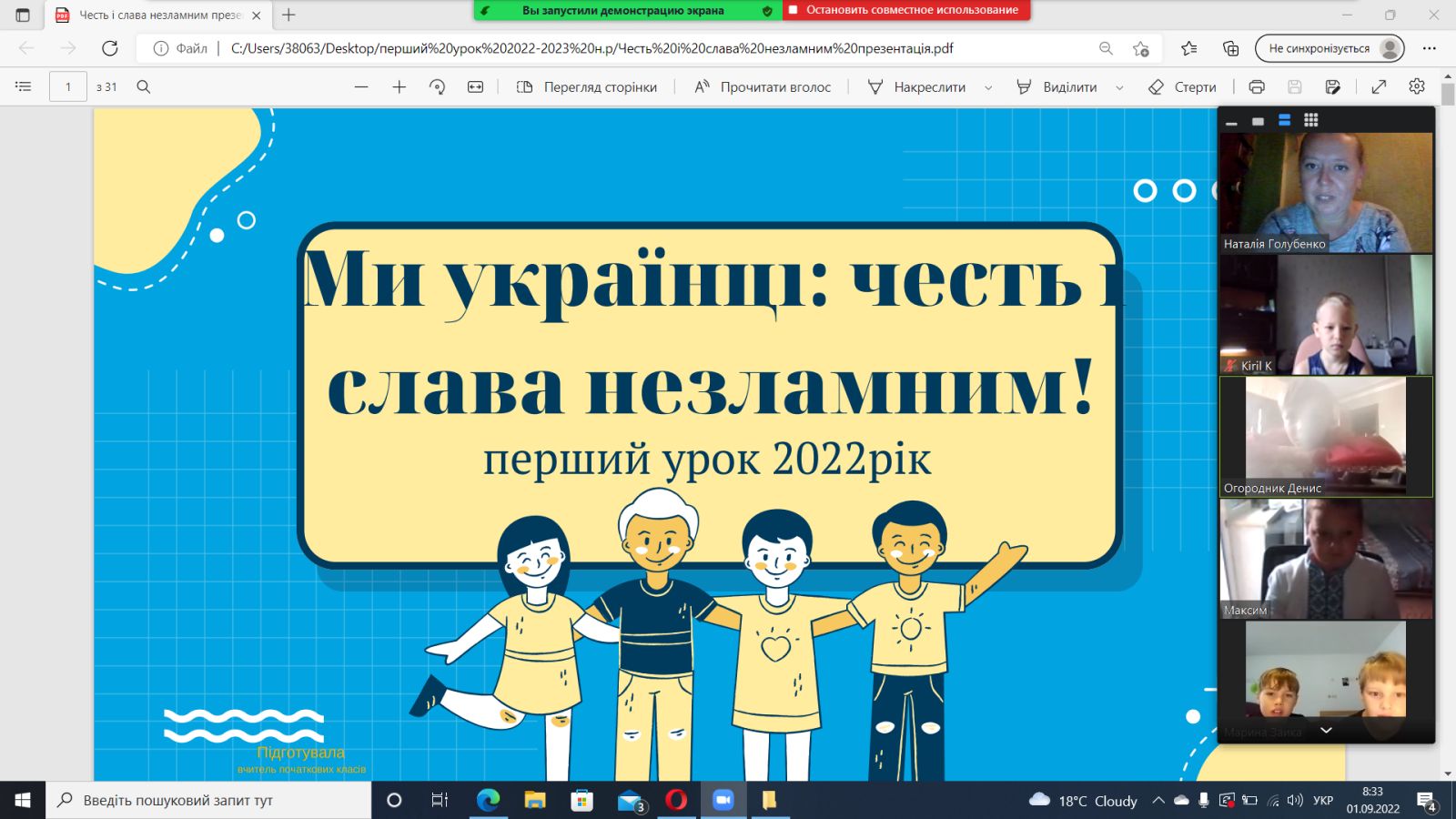Open Zoom from the taskbar

[723, 800]
